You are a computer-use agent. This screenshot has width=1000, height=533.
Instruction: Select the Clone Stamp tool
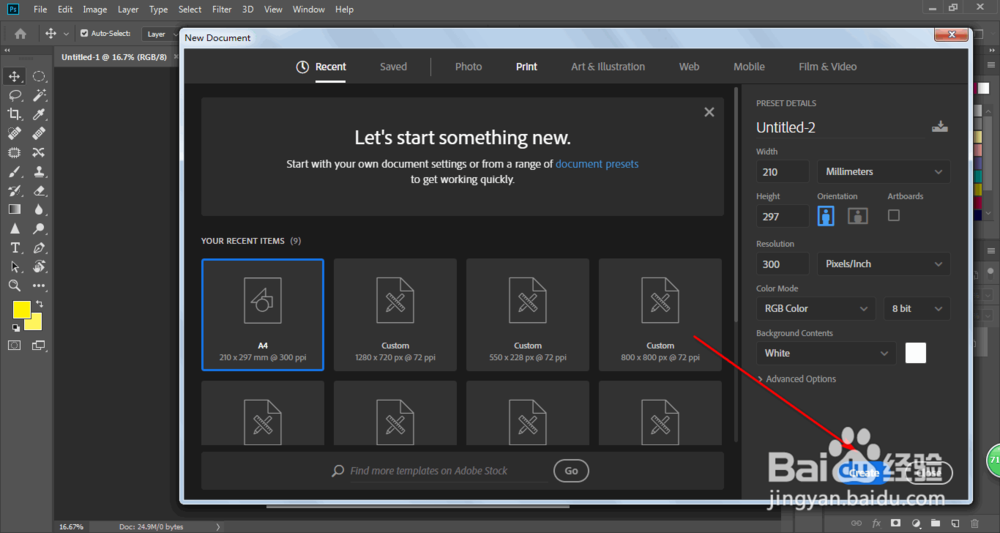(39, 172)
